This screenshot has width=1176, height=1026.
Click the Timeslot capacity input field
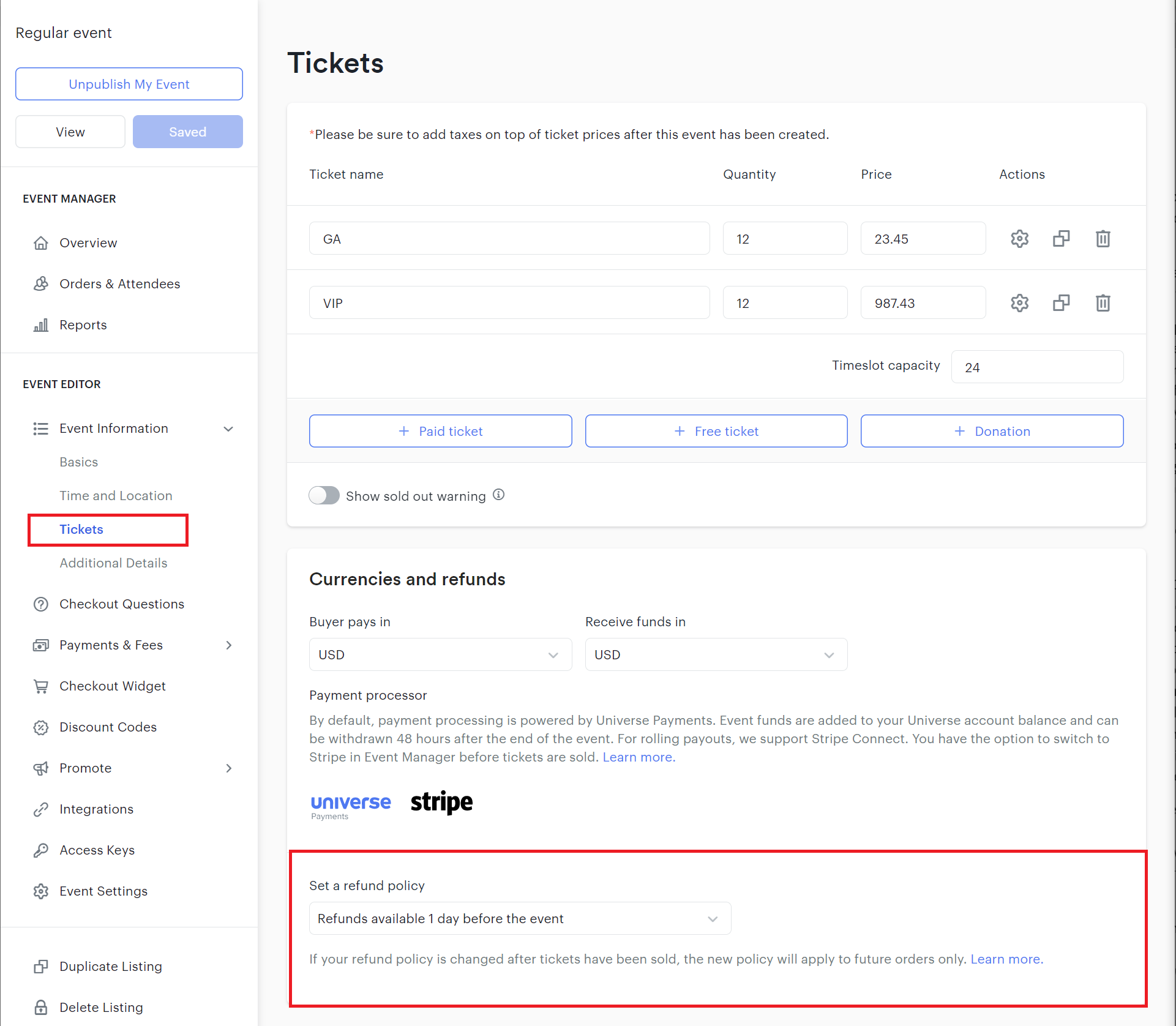tap(1037, 367)
